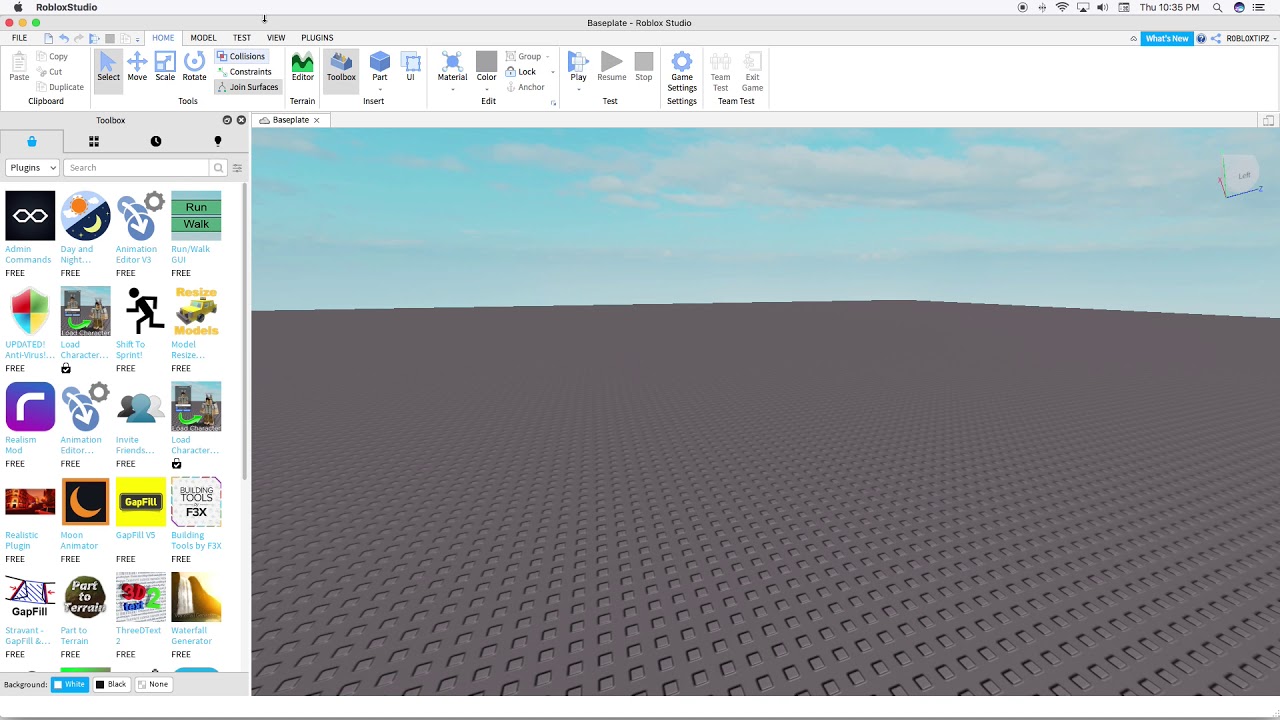Expand the Color dropdown arrow

(486, 90)
